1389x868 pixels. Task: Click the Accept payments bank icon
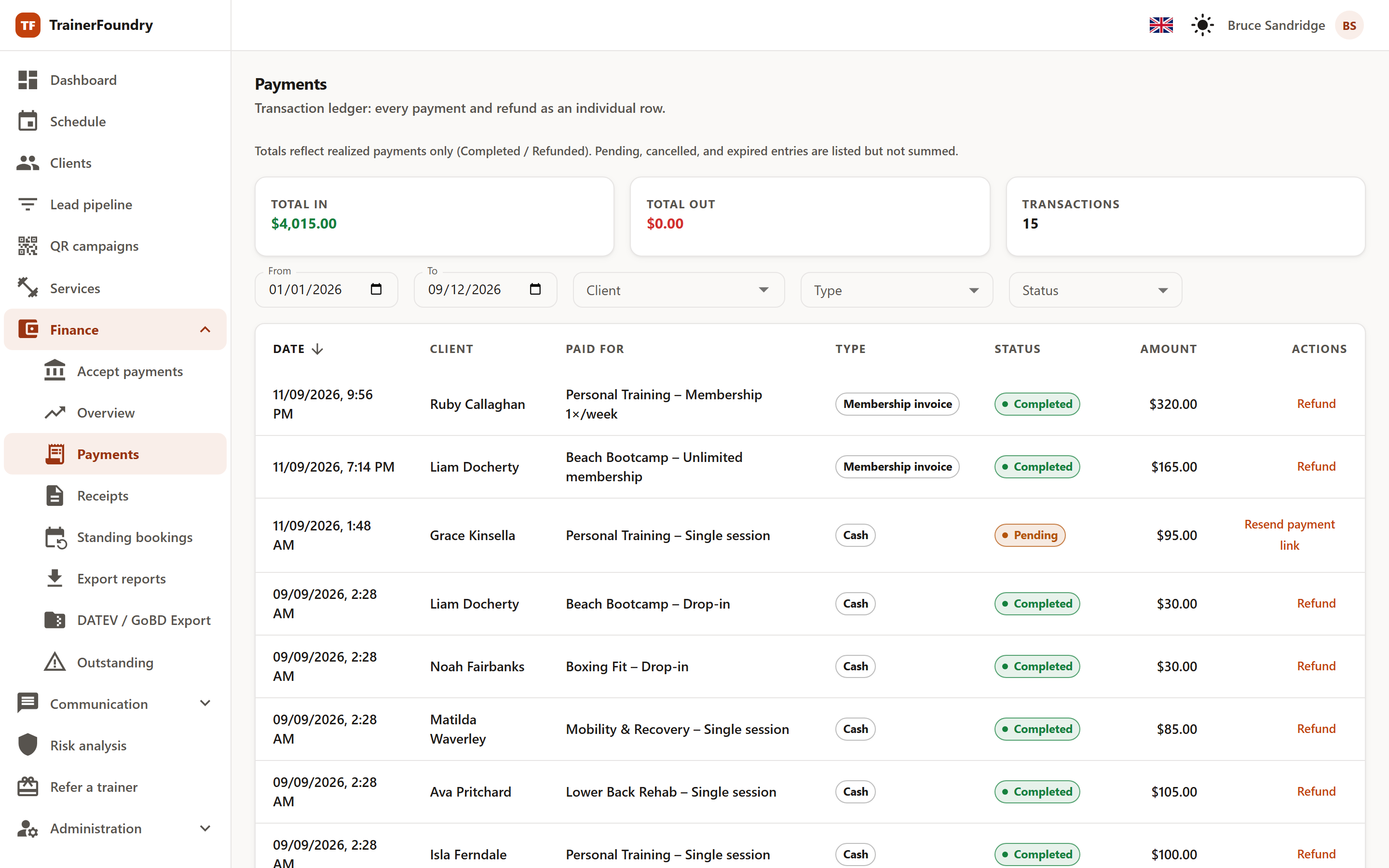55,371
